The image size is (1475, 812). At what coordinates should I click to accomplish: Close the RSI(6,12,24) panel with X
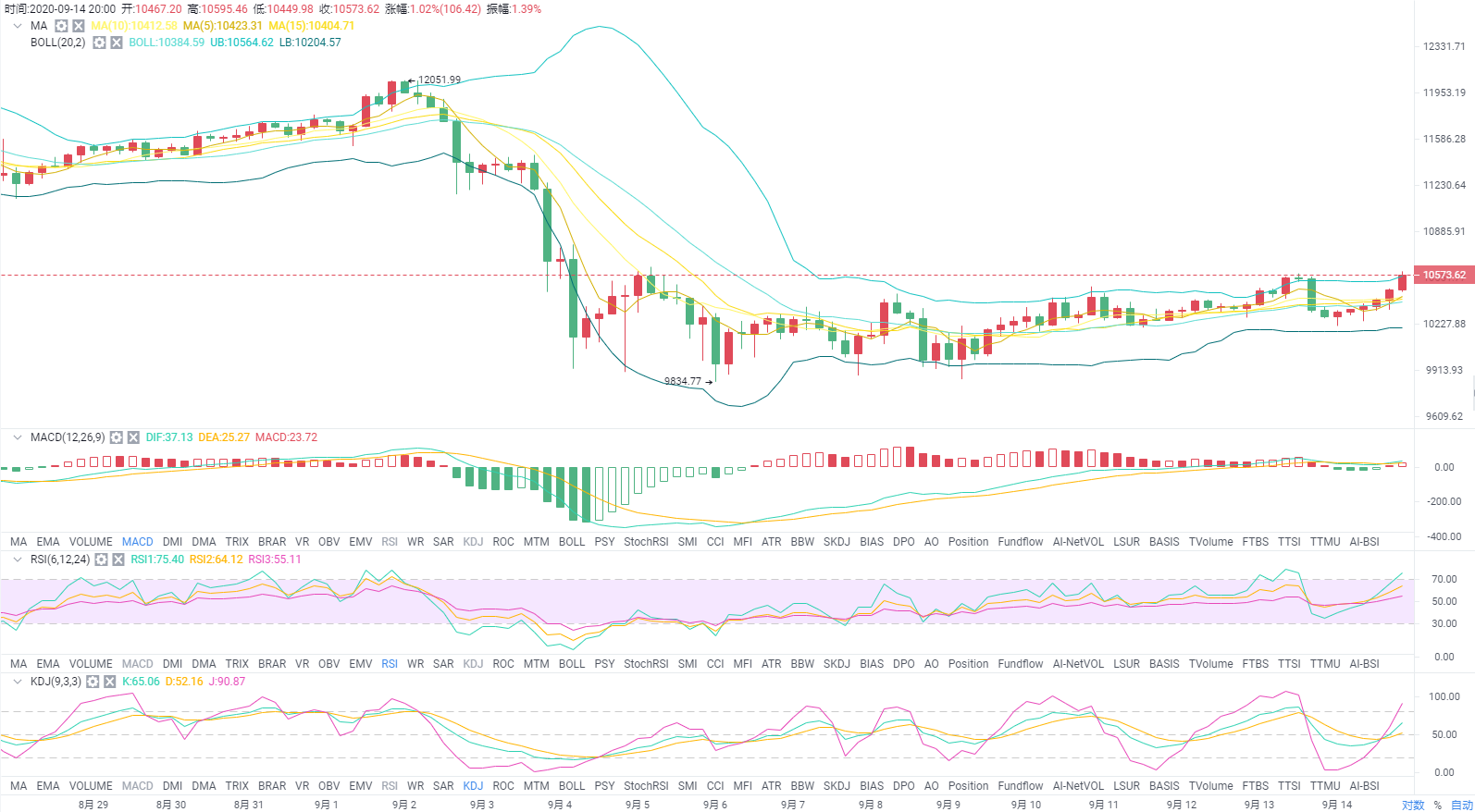tap(118, 560)
